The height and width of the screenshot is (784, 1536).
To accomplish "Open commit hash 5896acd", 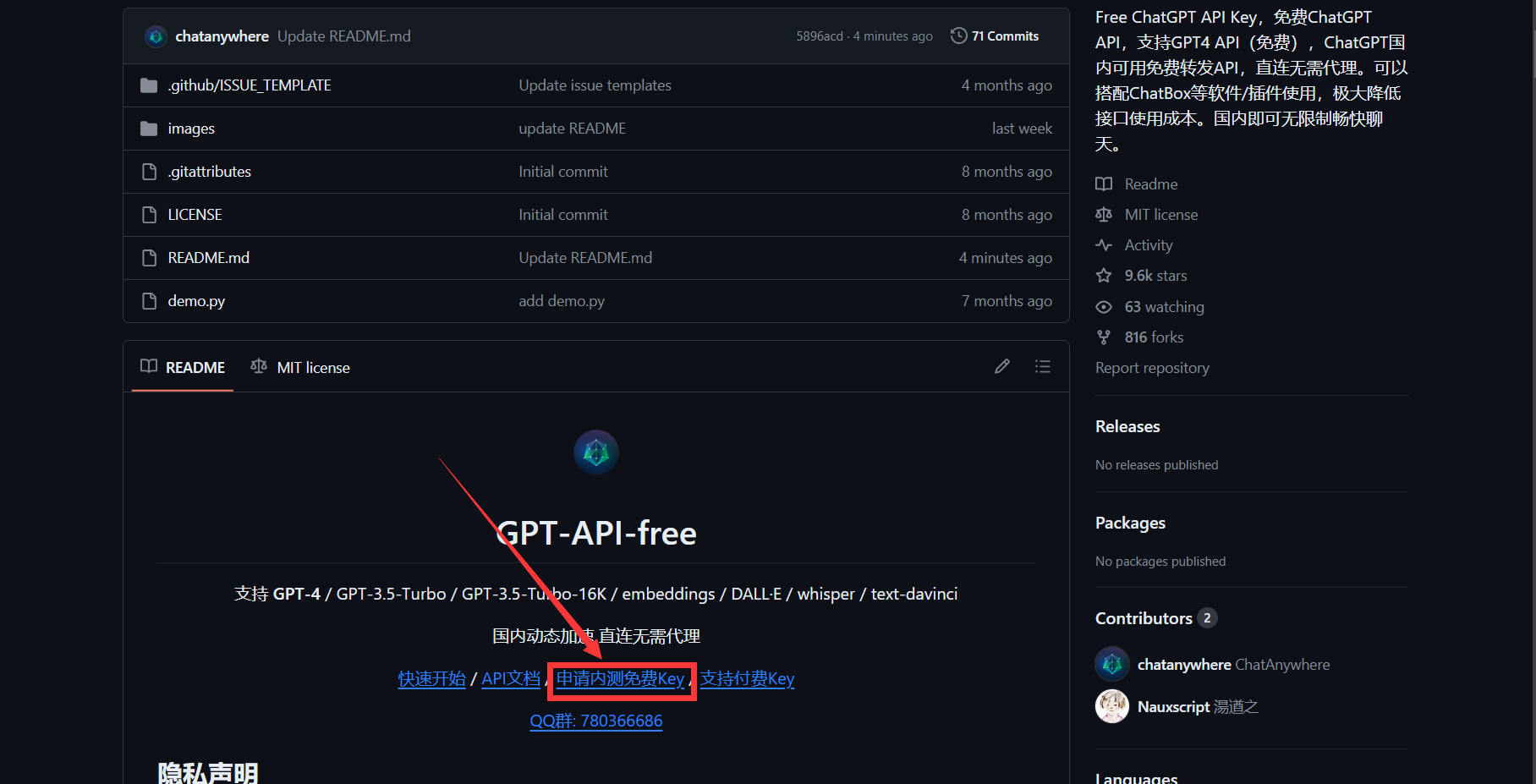I will pos(820,36).
